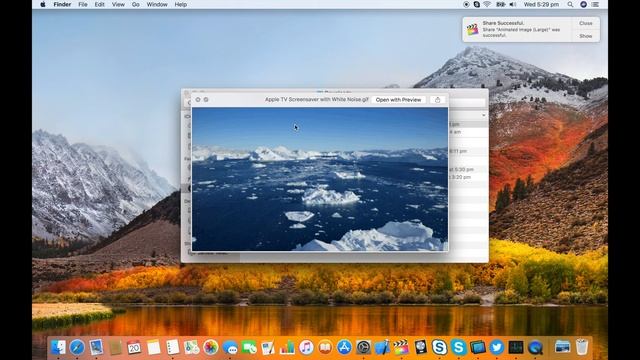
Task: Click the iceberg GIF preview image
Action: 320,179
